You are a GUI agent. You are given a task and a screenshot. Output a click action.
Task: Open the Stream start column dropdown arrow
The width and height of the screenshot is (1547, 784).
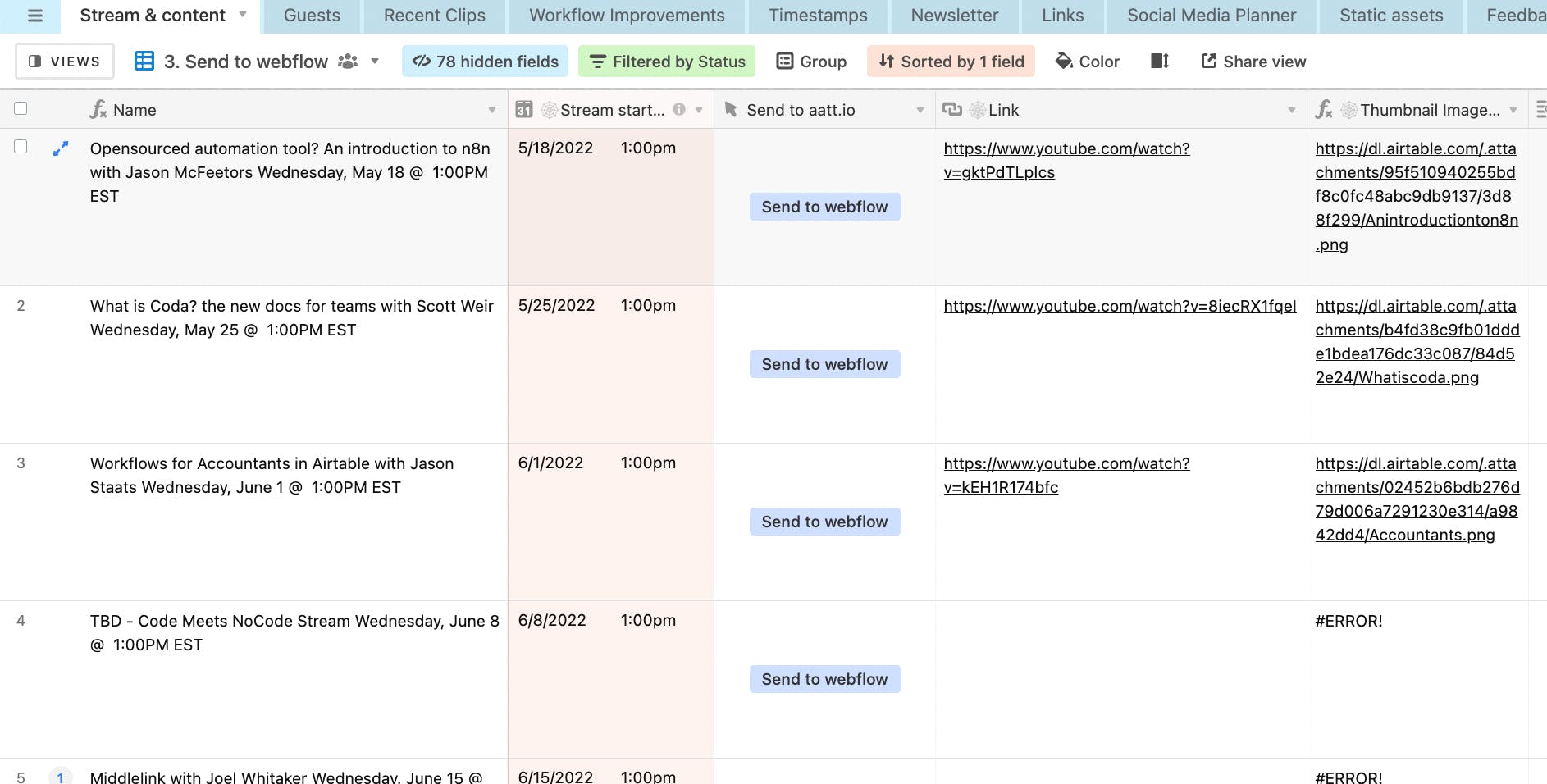tap(699, 110)
